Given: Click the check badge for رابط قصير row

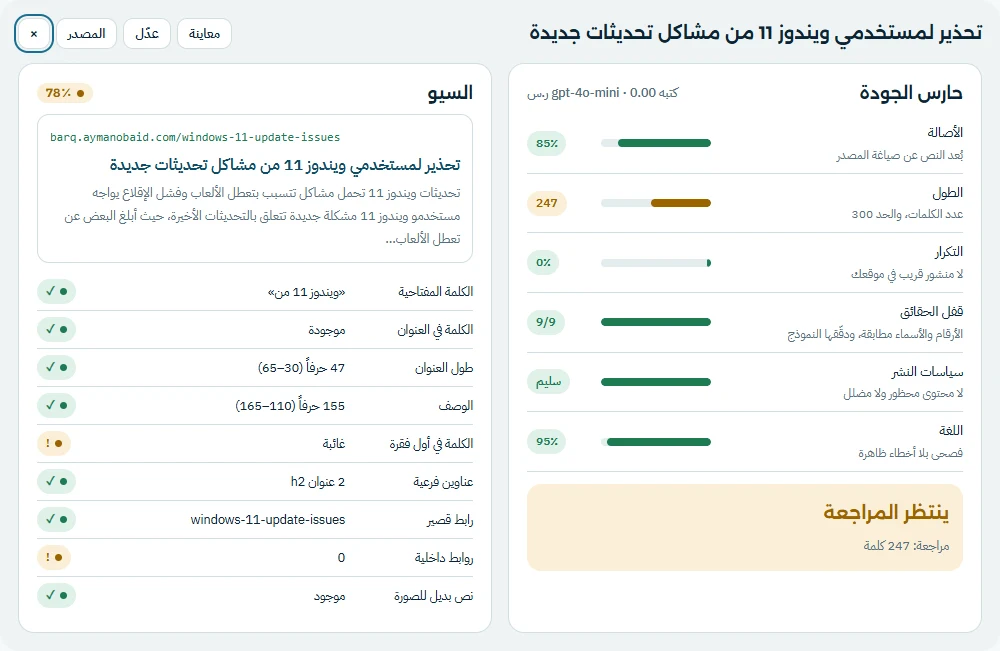Looking at the screenshot, I should 57,520.
